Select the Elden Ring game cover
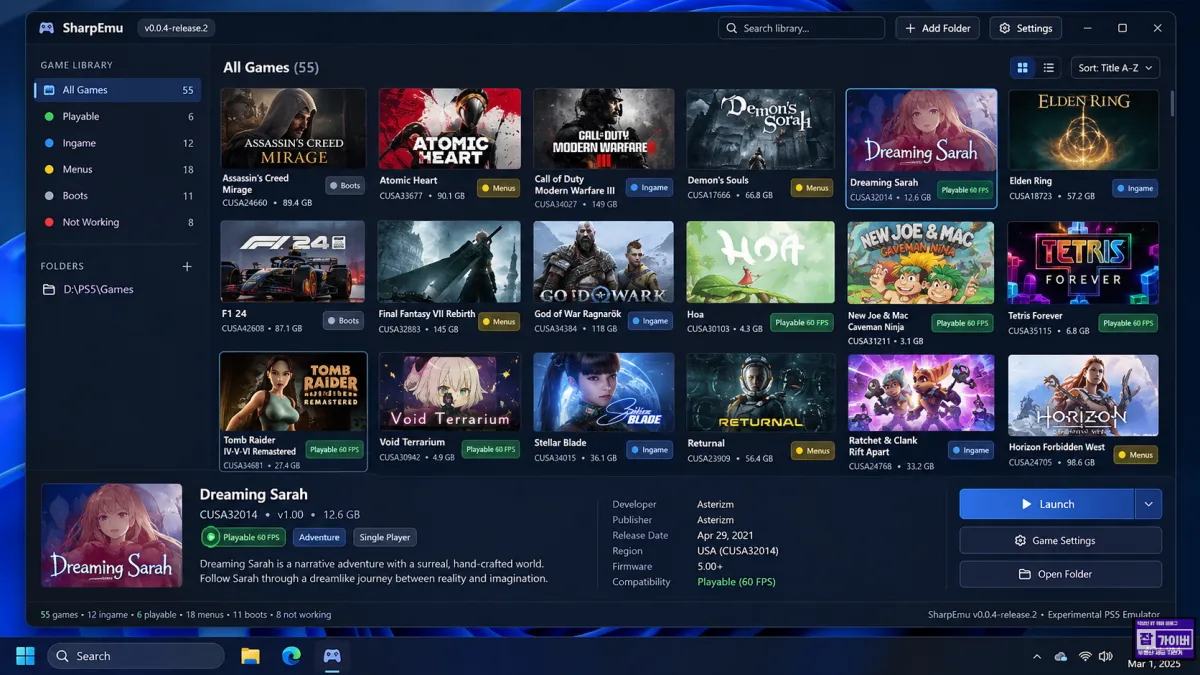Viewport: 1200px width, 675px height. pos(1083,128)
